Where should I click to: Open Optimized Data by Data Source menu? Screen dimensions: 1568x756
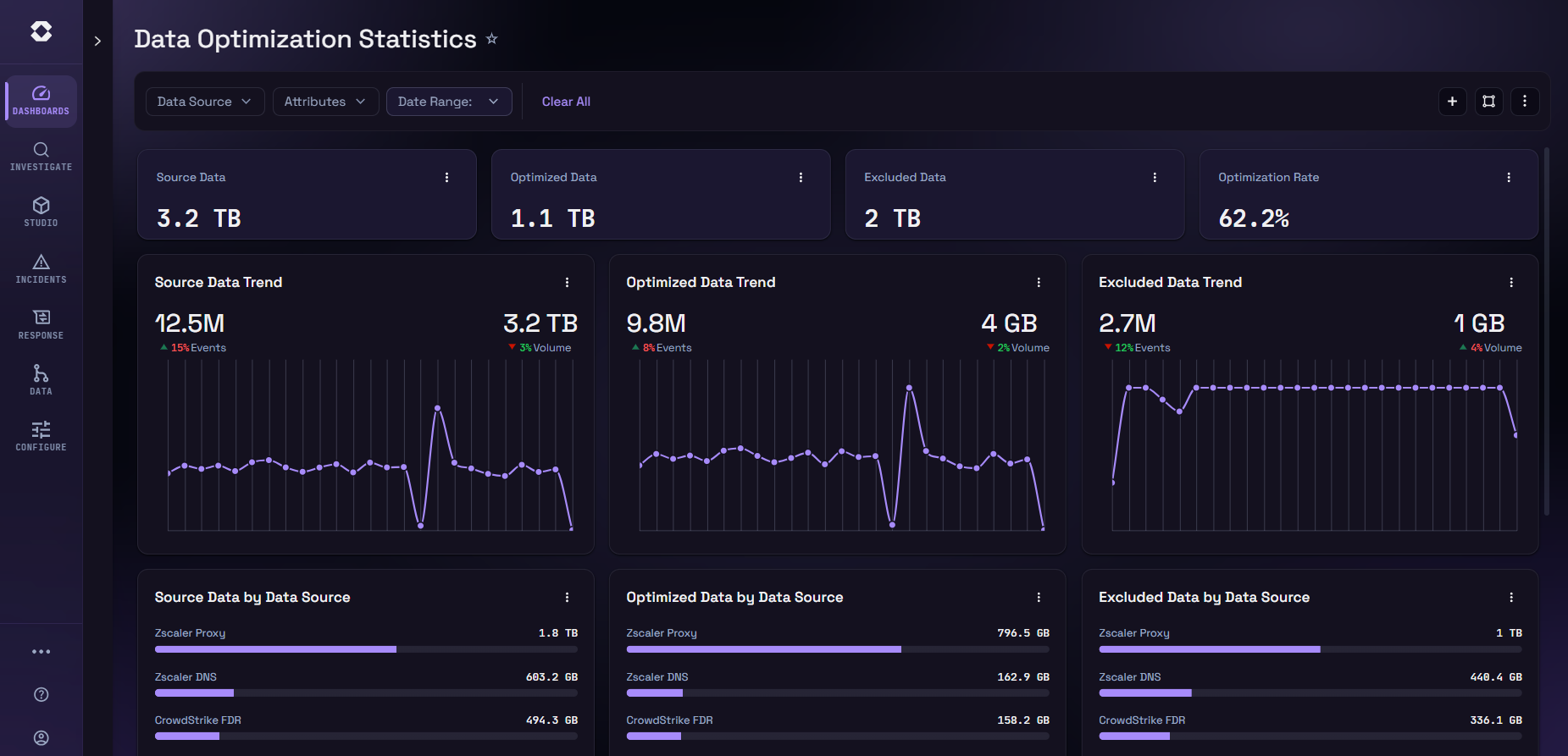(x=1039, y=598)
